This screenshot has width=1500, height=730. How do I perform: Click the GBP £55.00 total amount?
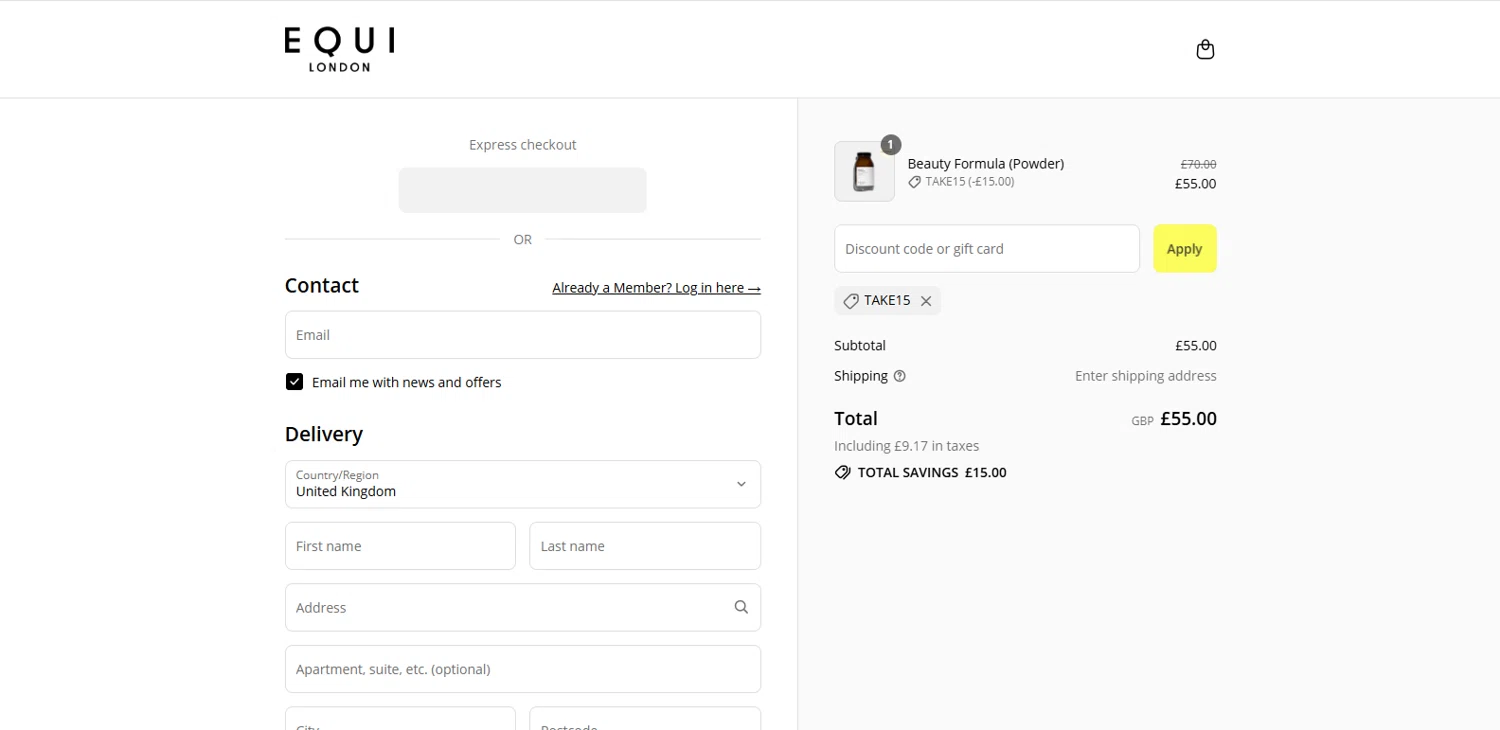[1174, 419]
